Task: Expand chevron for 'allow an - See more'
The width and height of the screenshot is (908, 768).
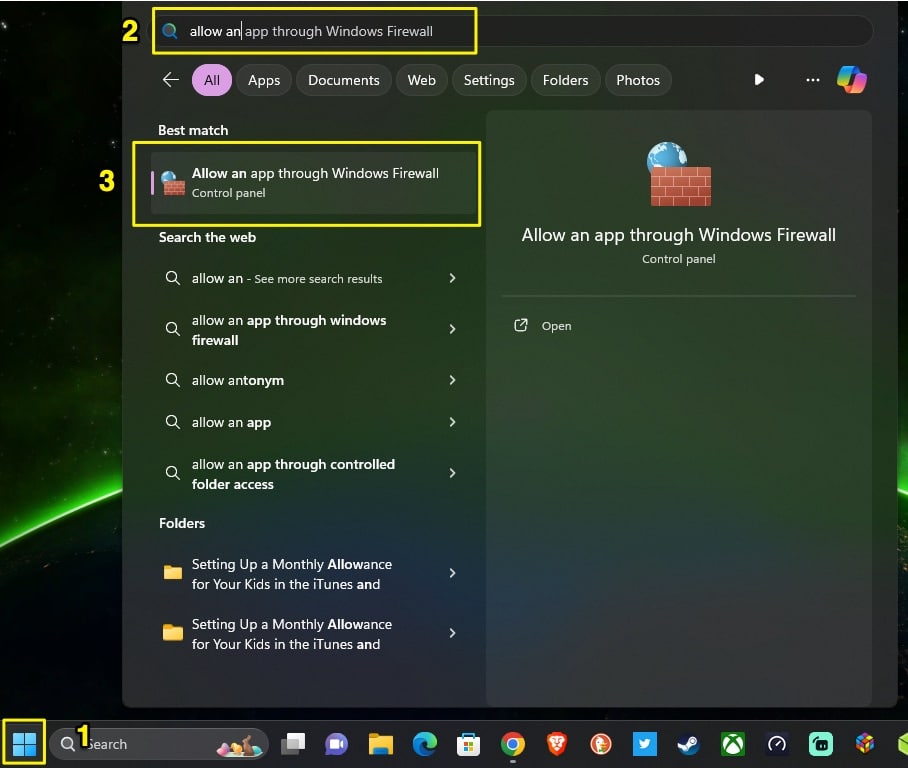Action: click(452, 278)
